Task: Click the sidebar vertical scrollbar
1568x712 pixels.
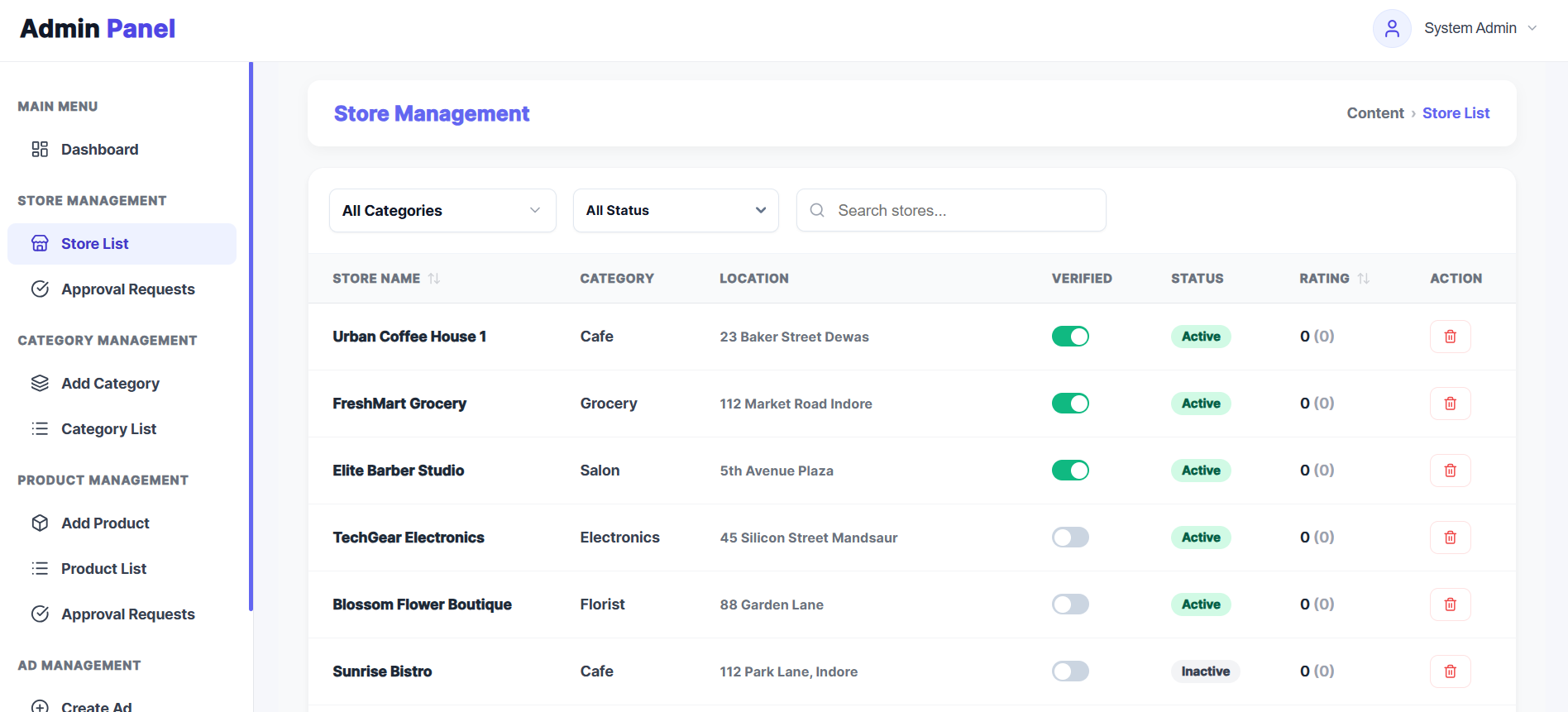Action: [x=251, y=331]
